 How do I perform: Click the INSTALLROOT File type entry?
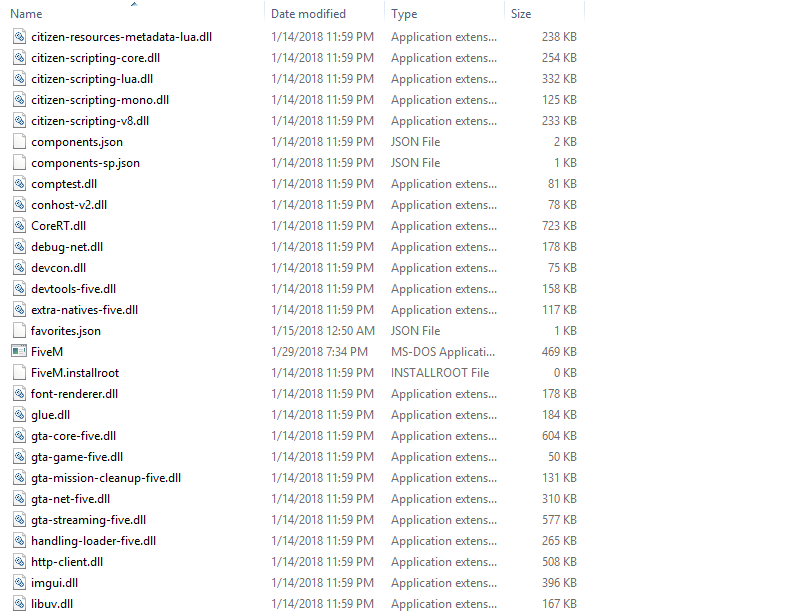coord(440,373)
